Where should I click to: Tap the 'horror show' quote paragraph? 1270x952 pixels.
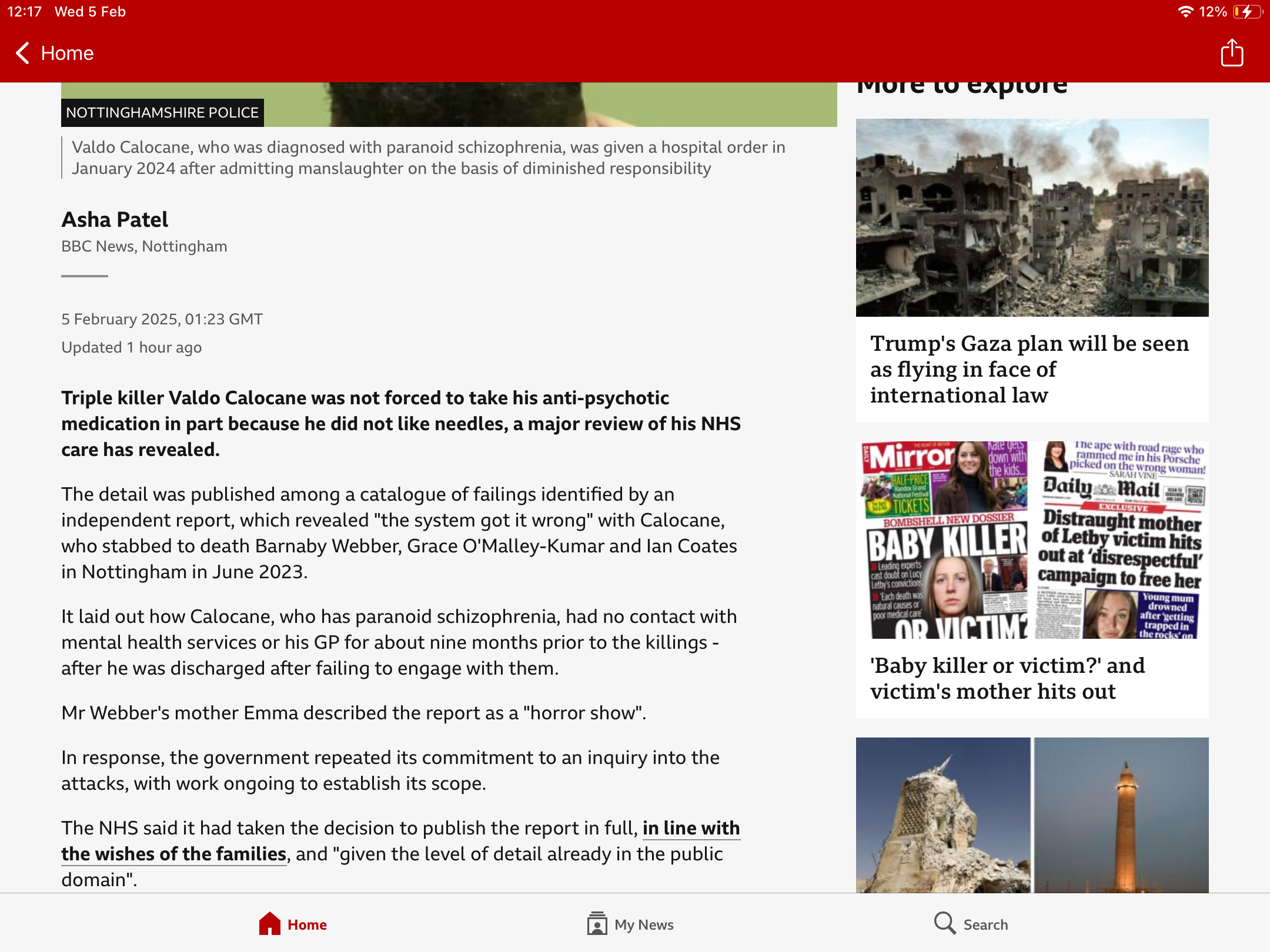(354, 713)
